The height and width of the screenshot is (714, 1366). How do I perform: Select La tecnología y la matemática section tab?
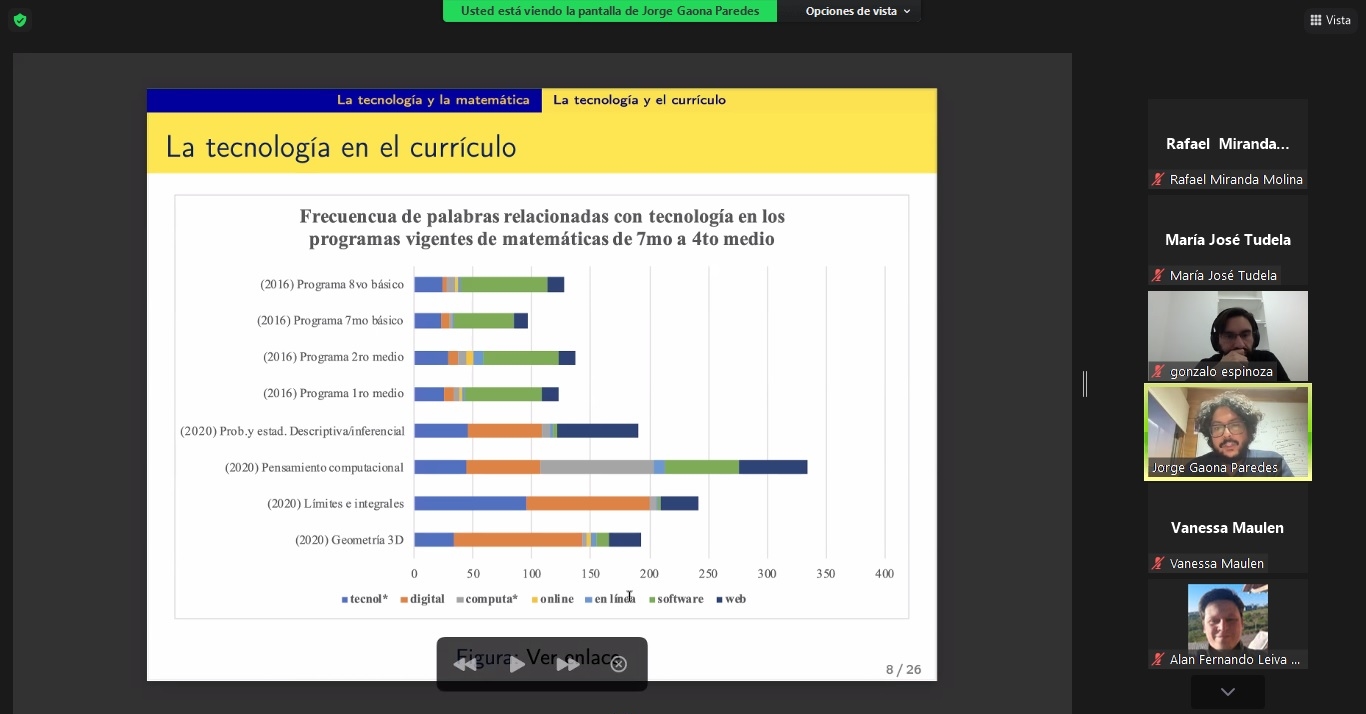[x=433, y=100]
